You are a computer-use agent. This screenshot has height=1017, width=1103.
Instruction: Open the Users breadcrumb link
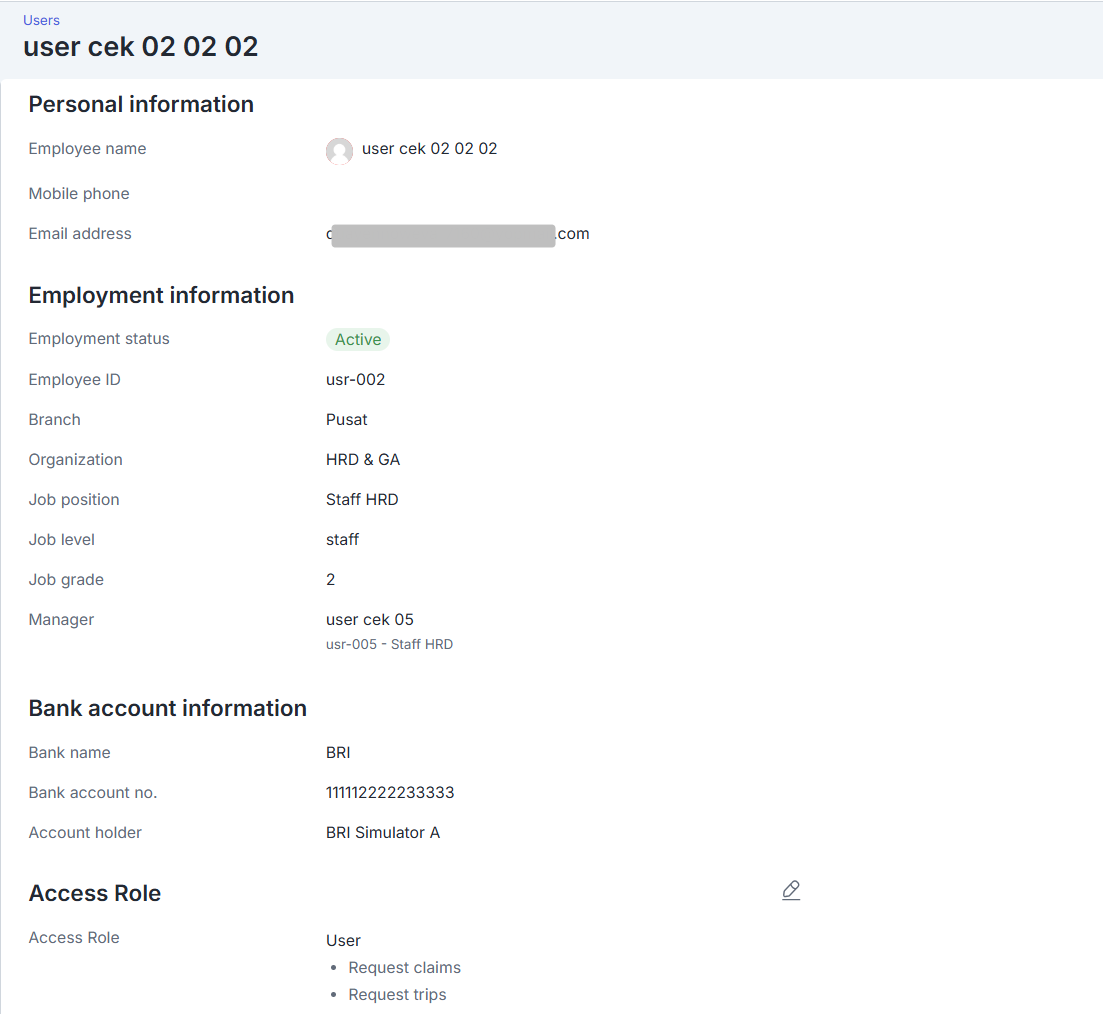click(41, 20)
